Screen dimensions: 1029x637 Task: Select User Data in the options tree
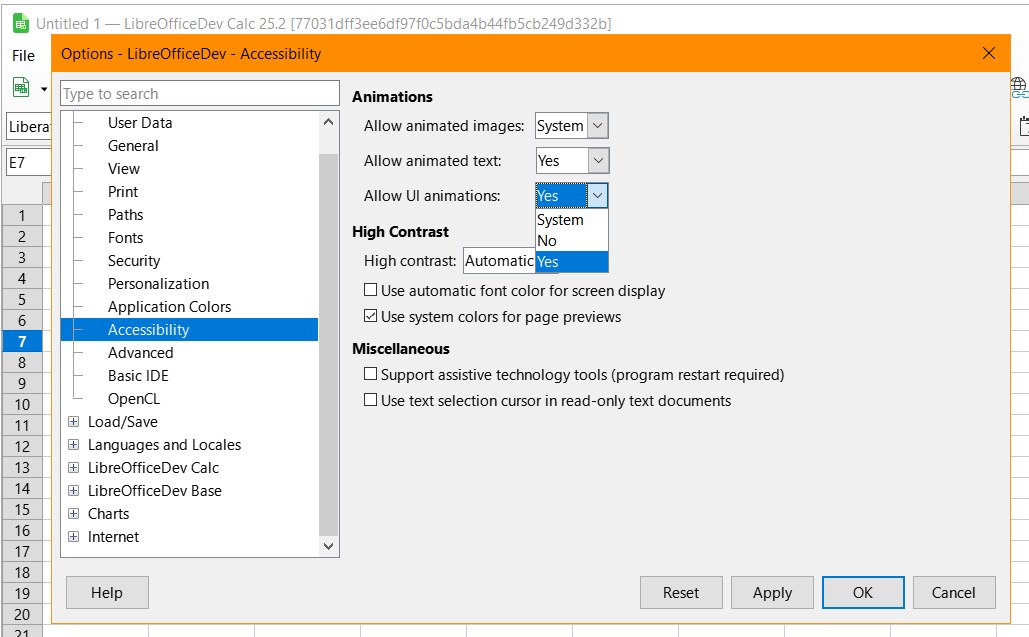[x=140, y=123]
